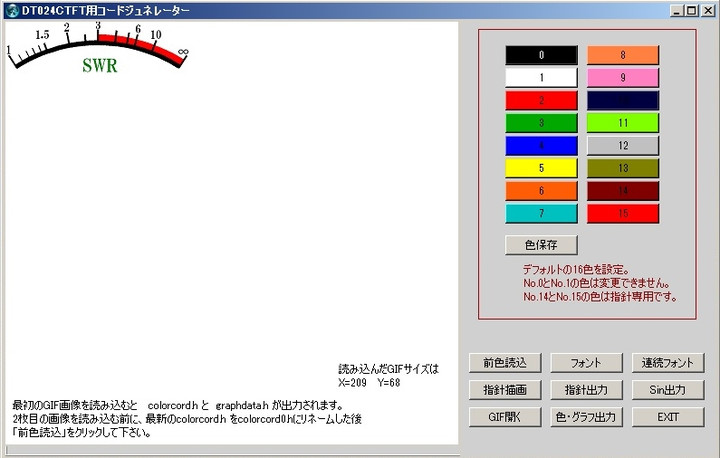Click the application icon in title bar
The image size is (720, 458).
[x=12, y=10]
